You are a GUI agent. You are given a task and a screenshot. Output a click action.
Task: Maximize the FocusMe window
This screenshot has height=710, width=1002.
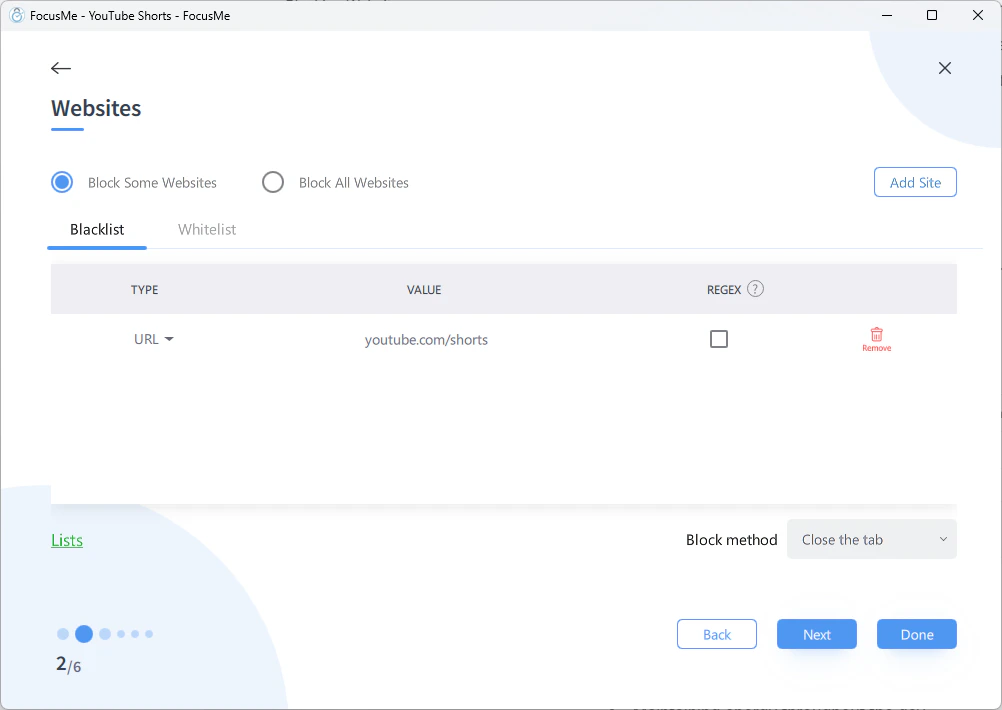(932, 15)
